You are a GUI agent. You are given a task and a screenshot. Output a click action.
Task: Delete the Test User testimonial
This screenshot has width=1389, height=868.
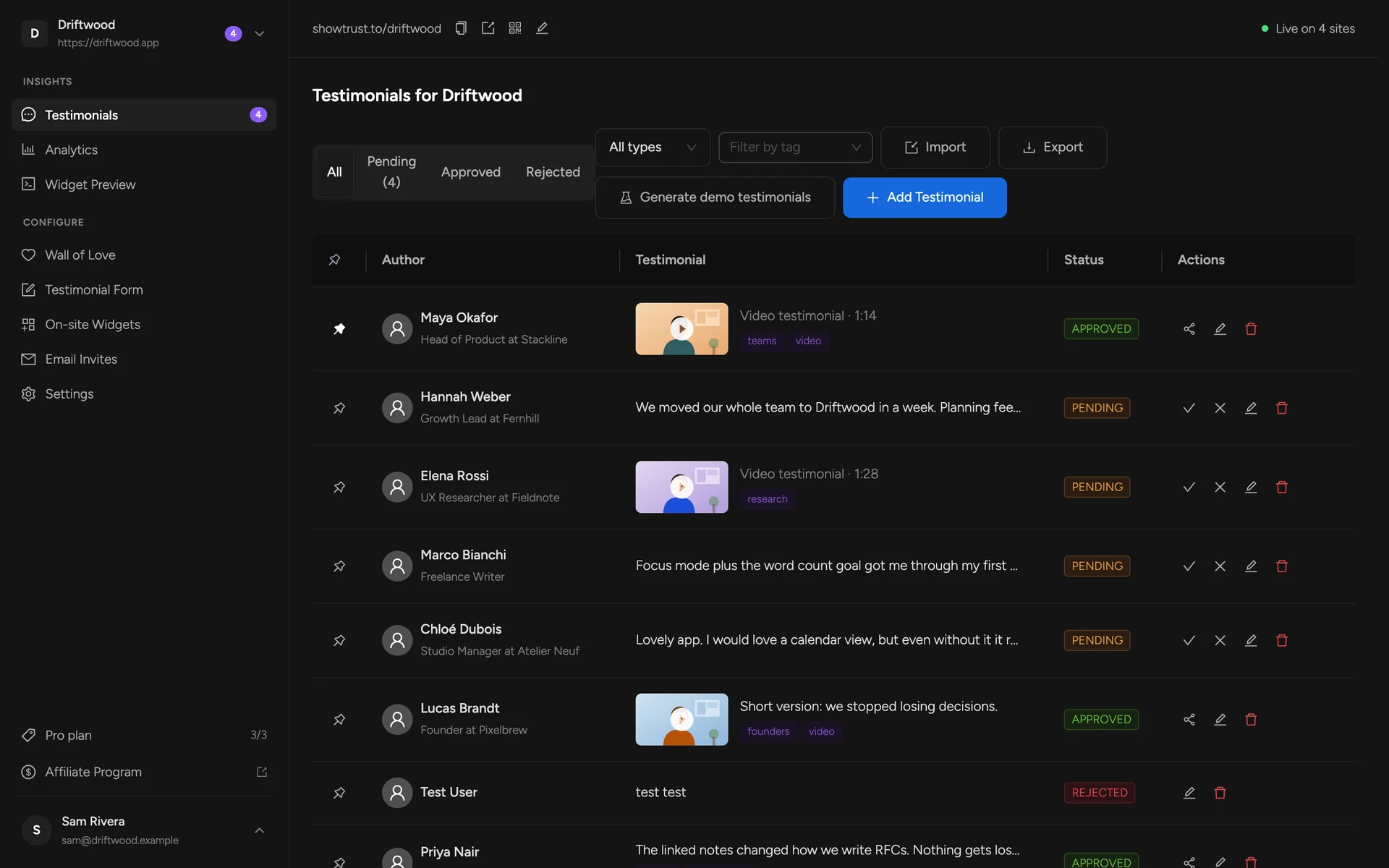[1220, 793]
